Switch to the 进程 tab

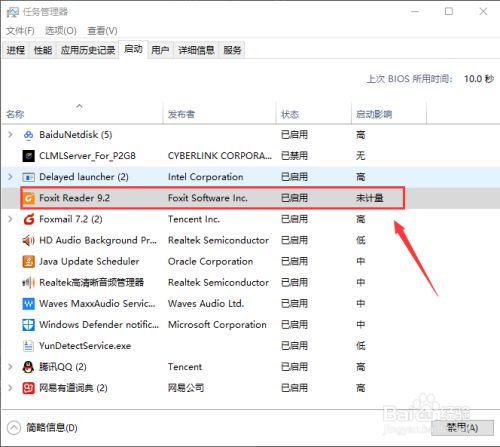point(16,50)
